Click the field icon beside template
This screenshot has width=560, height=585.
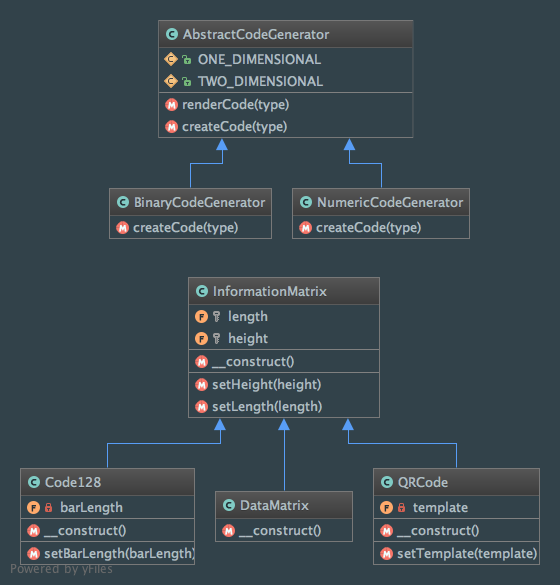(387, 508)
